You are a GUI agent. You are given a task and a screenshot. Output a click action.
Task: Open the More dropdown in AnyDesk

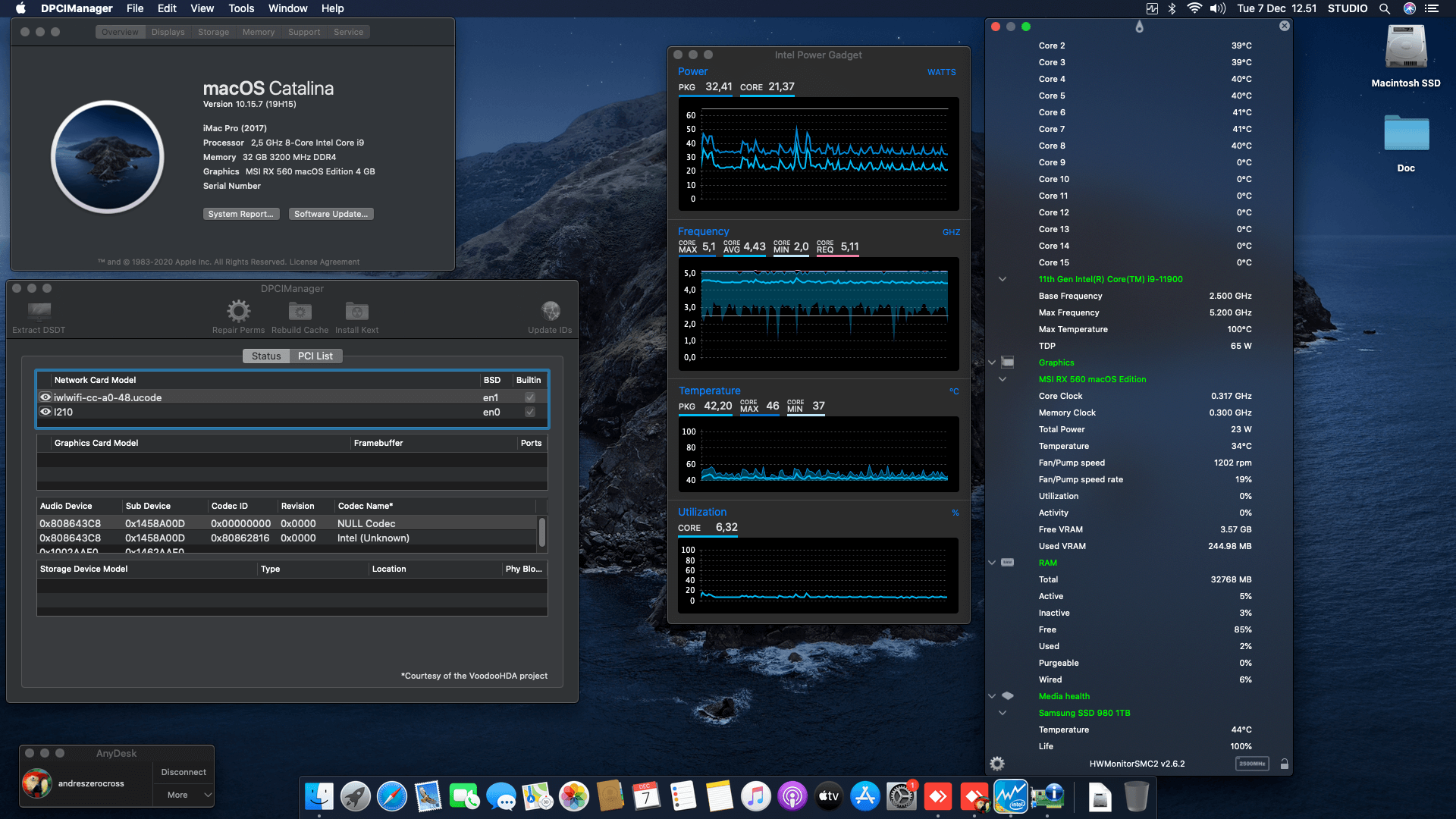pos(184,795)
